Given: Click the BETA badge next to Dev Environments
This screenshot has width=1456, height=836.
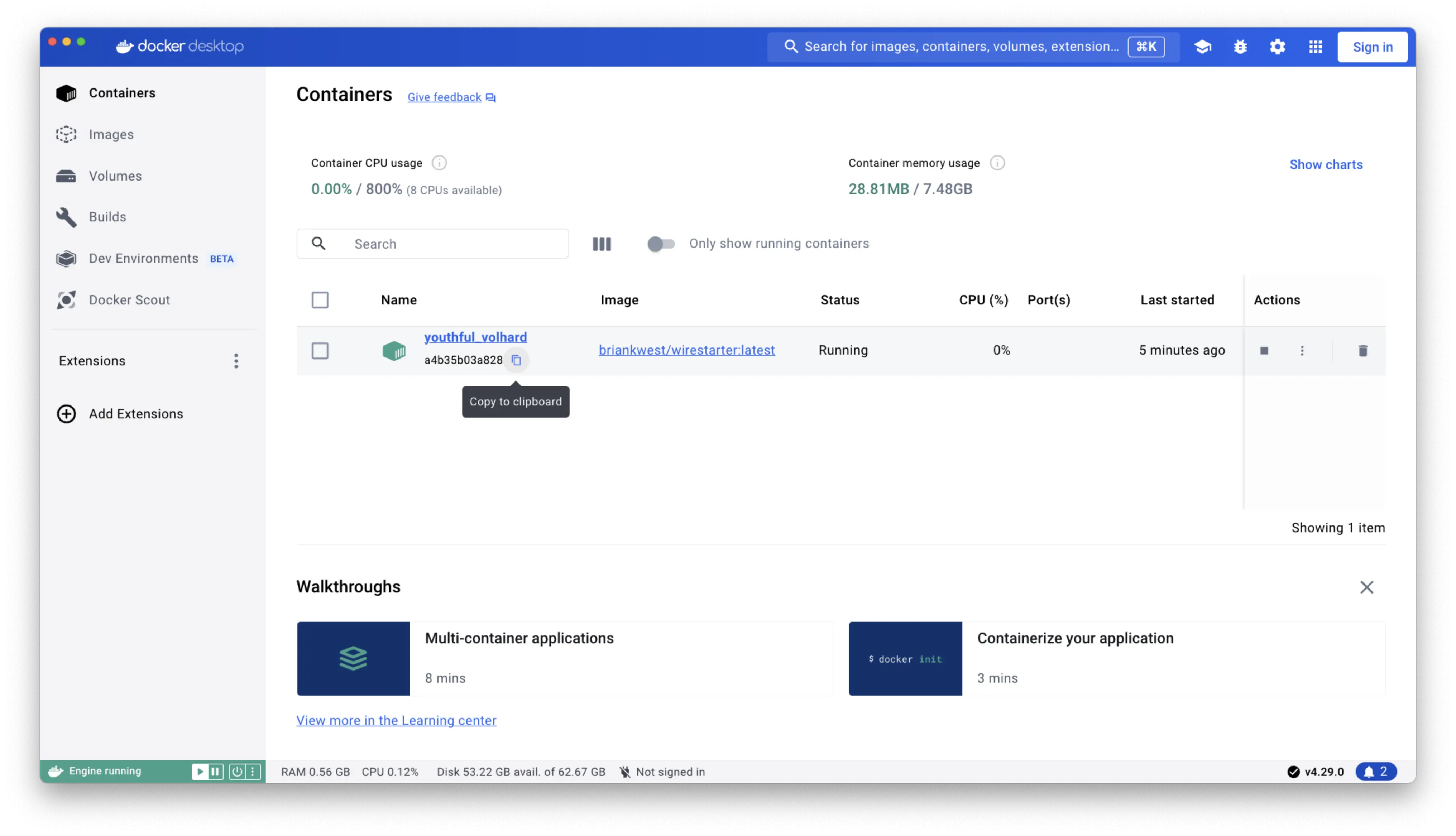Looking at the screenshot, I should [x=222, y=259].
